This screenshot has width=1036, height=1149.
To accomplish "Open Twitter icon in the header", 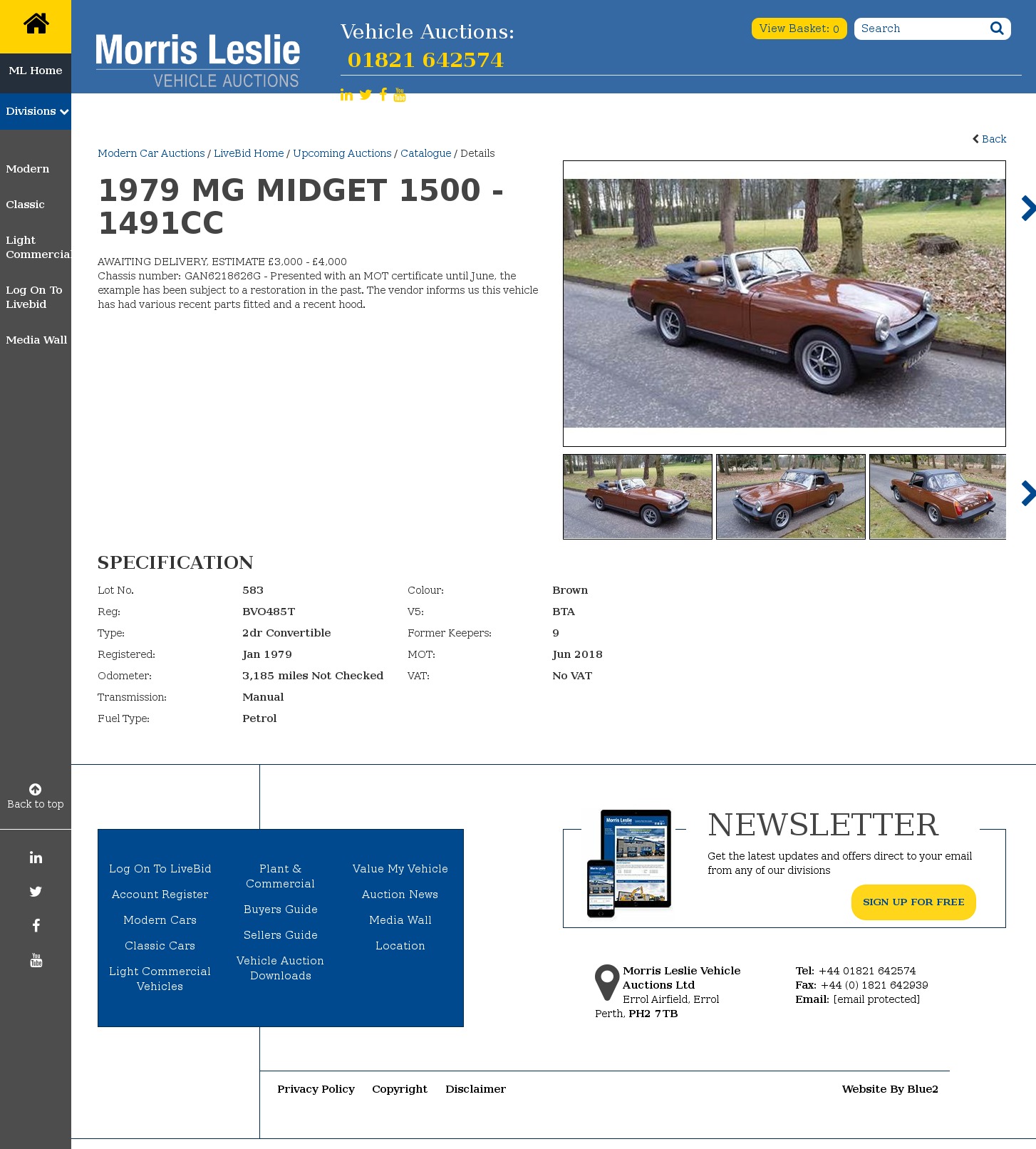I will point(366,95).
